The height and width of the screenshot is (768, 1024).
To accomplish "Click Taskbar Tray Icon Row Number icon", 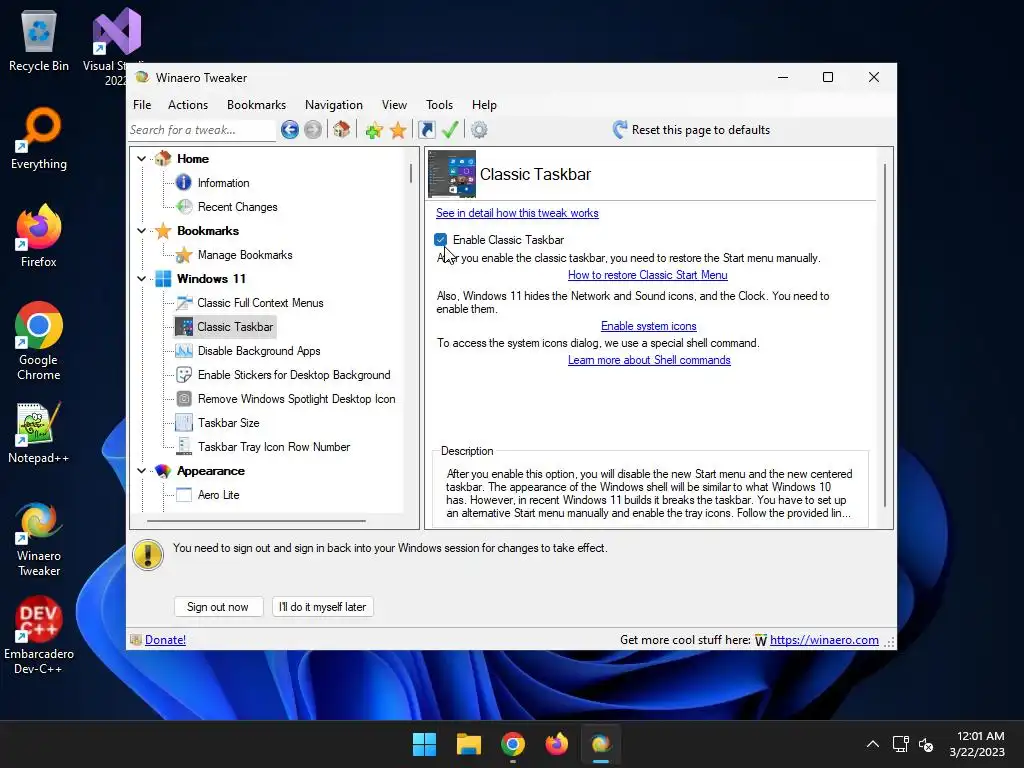I will coord(184,447).
